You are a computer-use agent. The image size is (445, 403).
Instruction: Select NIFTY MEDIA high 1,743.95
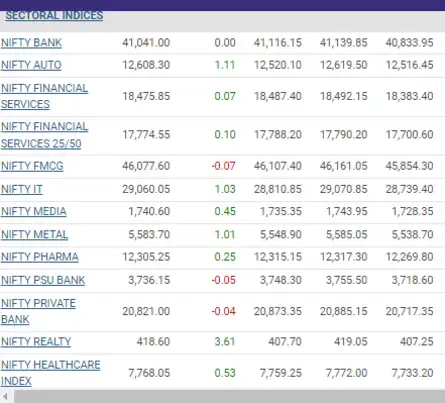pos(347,211)
